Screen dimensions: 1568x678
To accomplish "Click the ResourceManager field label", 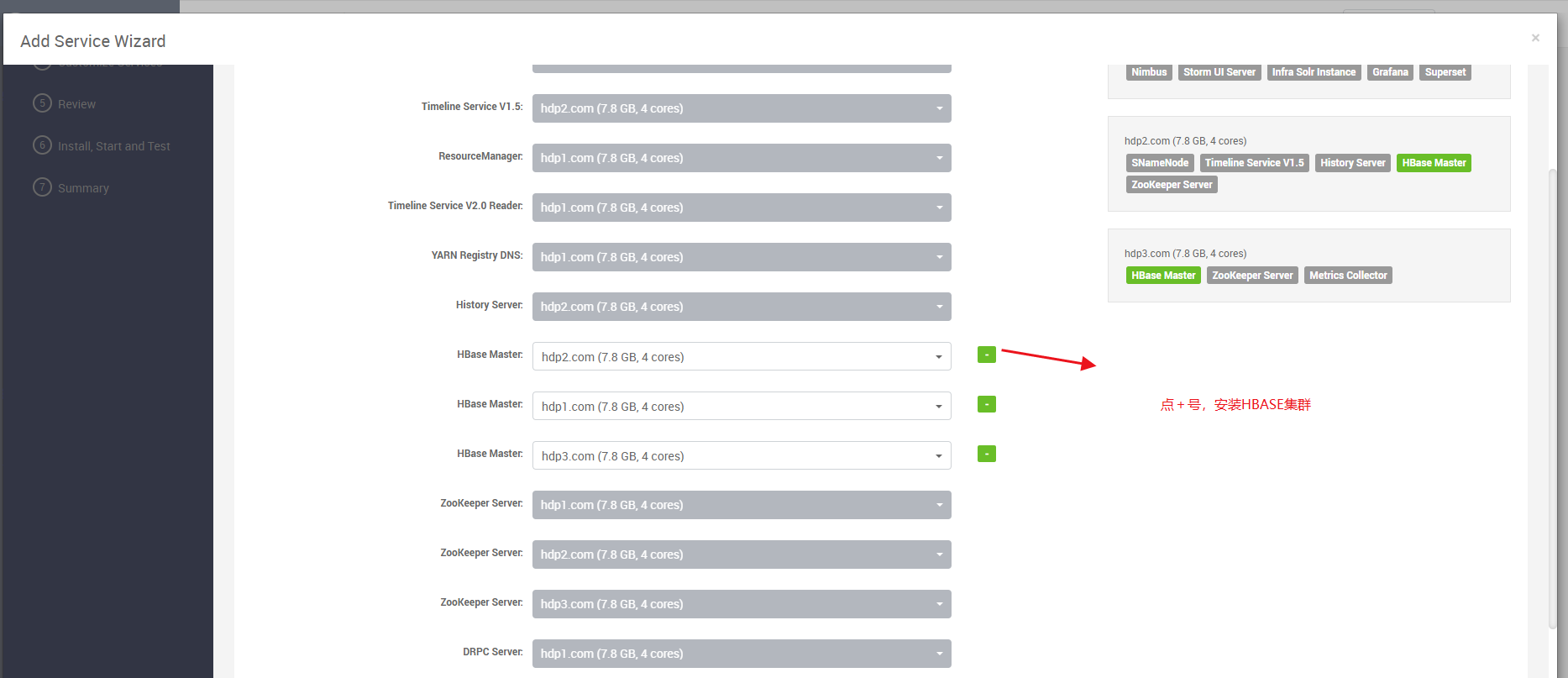I will (x=480, y=156).
